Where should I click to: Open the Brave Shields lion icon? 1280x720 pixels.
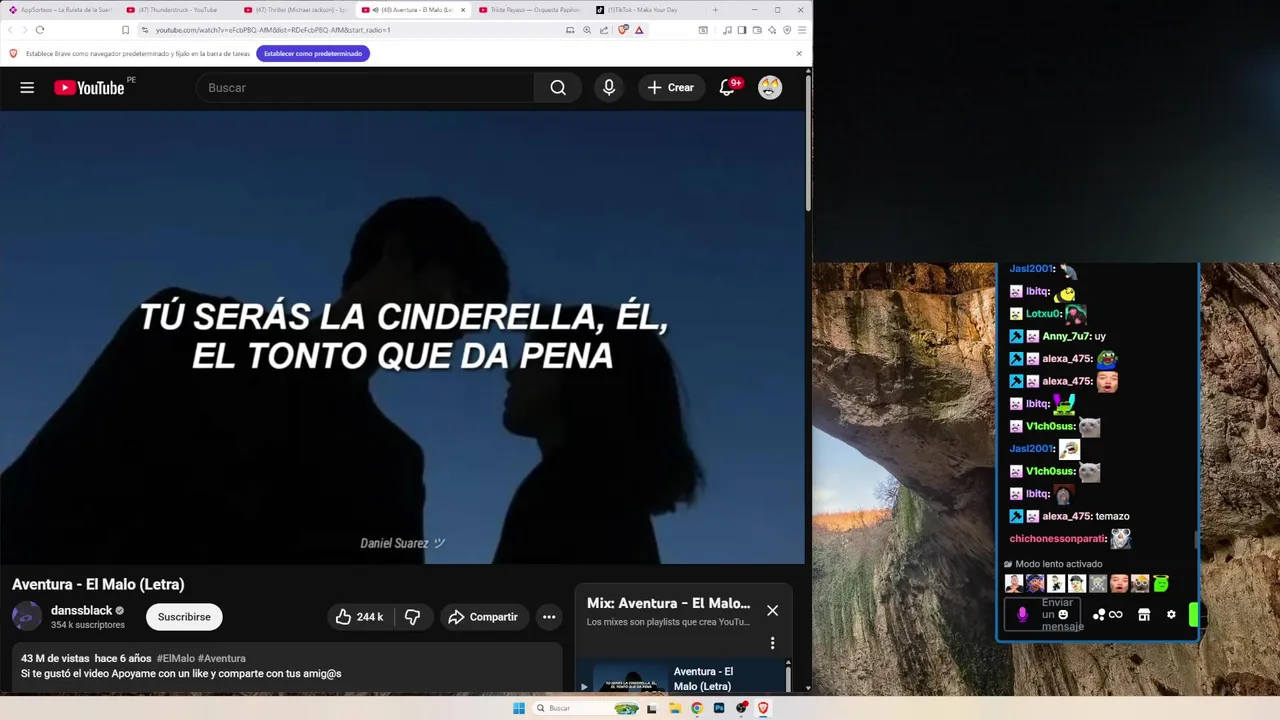point(623,30)
